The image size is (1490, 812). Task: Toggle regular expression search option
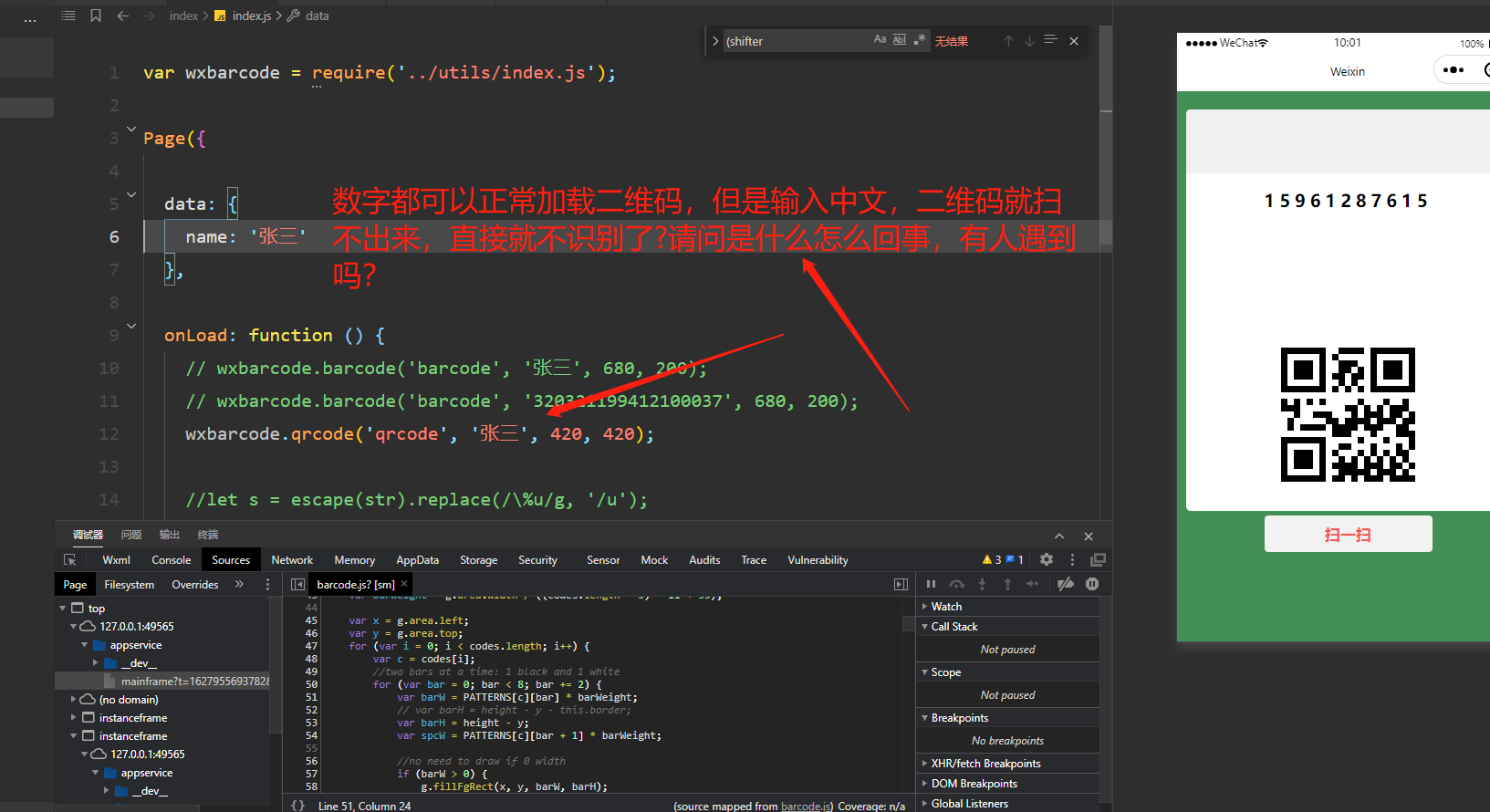point(920,39)
